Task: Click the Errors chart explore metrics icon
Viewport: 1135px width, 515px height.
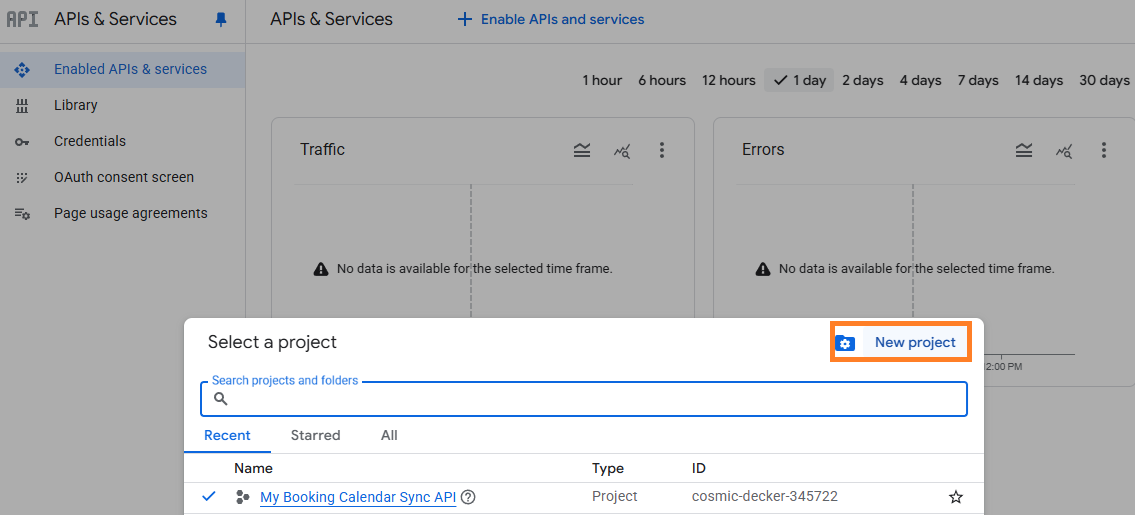Action: [1064, 150]
